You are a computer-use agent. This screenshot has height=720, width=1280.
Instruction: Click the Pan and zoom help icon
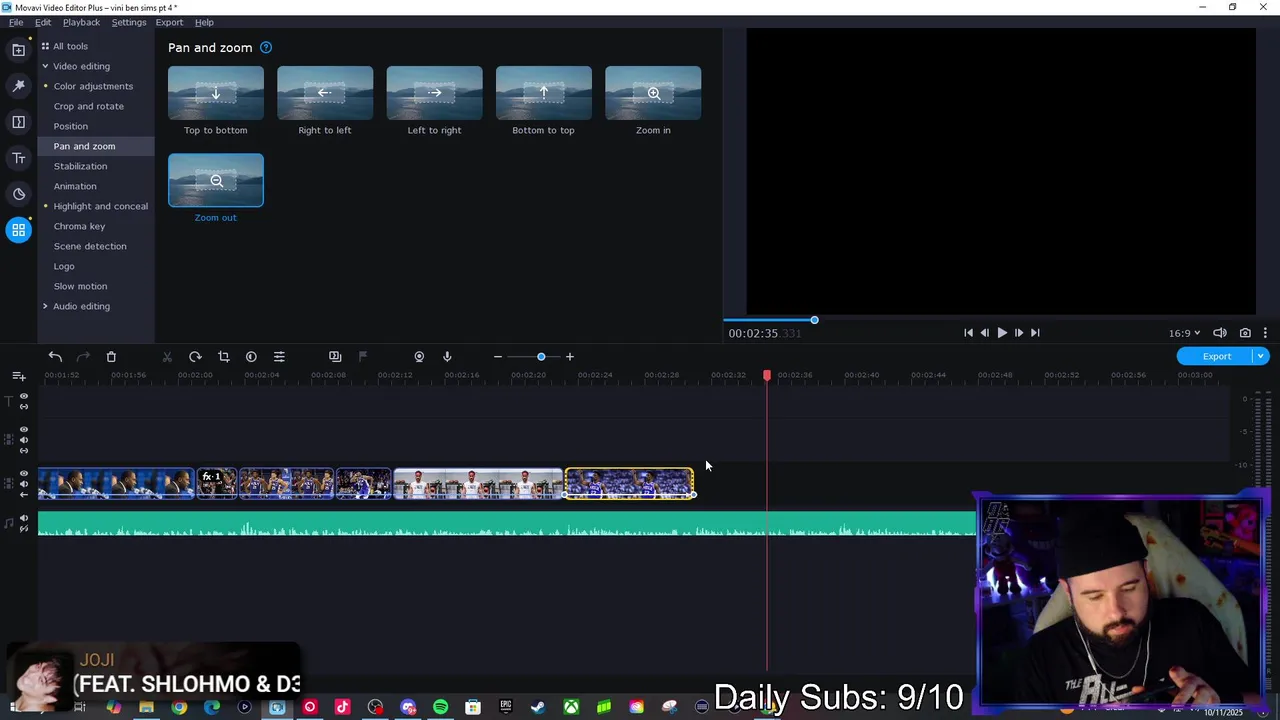tap(266, 47)
